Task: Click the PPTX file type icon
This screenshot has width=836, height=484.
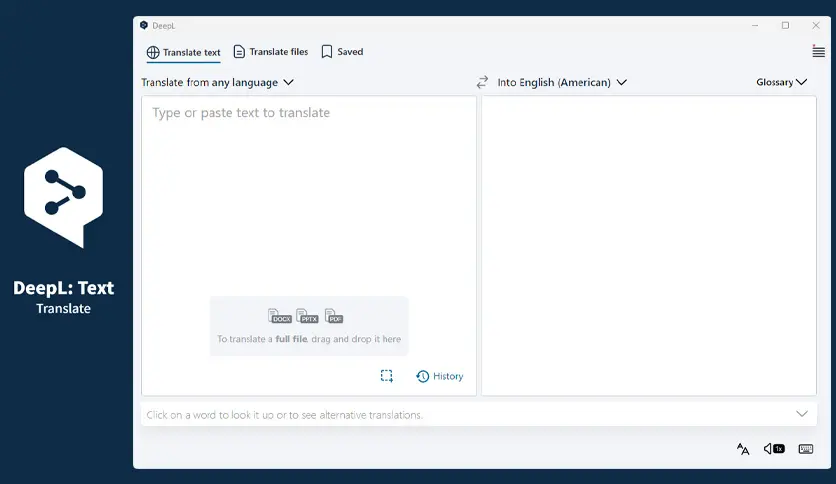Action: pyautogui.click(x=308, y=316)
